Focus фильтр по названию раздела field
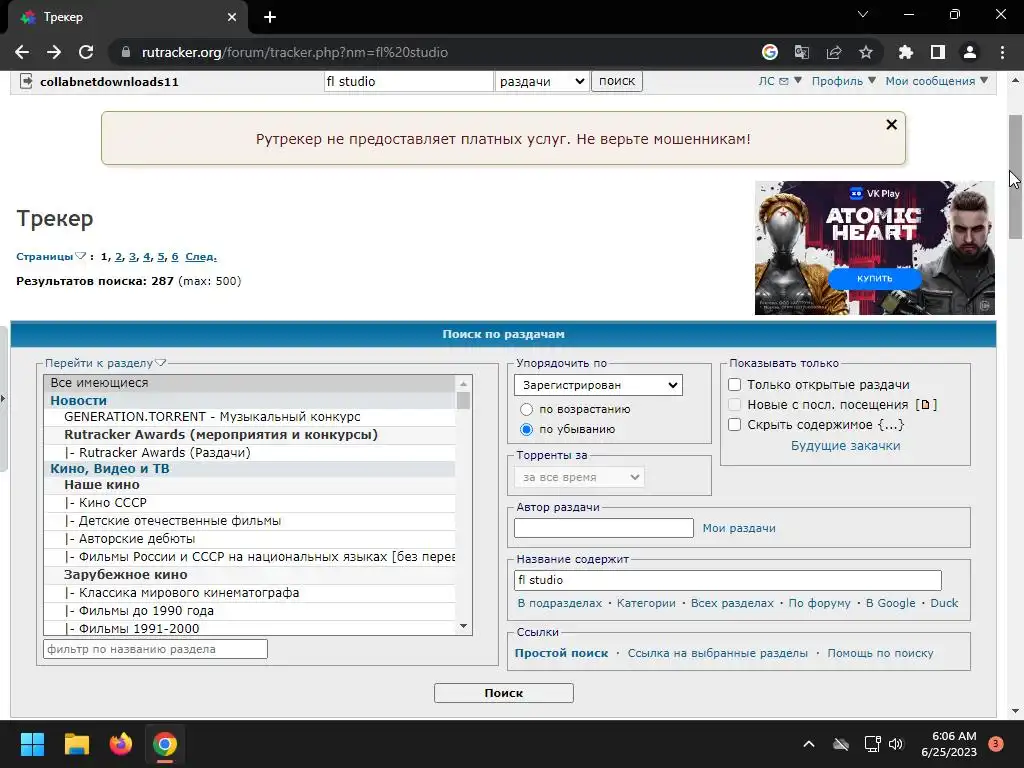 pyautogui.click(x=155, y=649)
